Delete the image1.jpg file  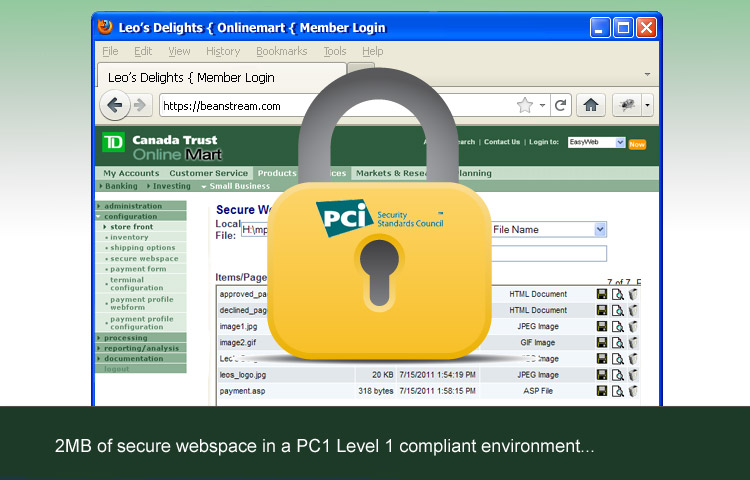pos(633,327)
